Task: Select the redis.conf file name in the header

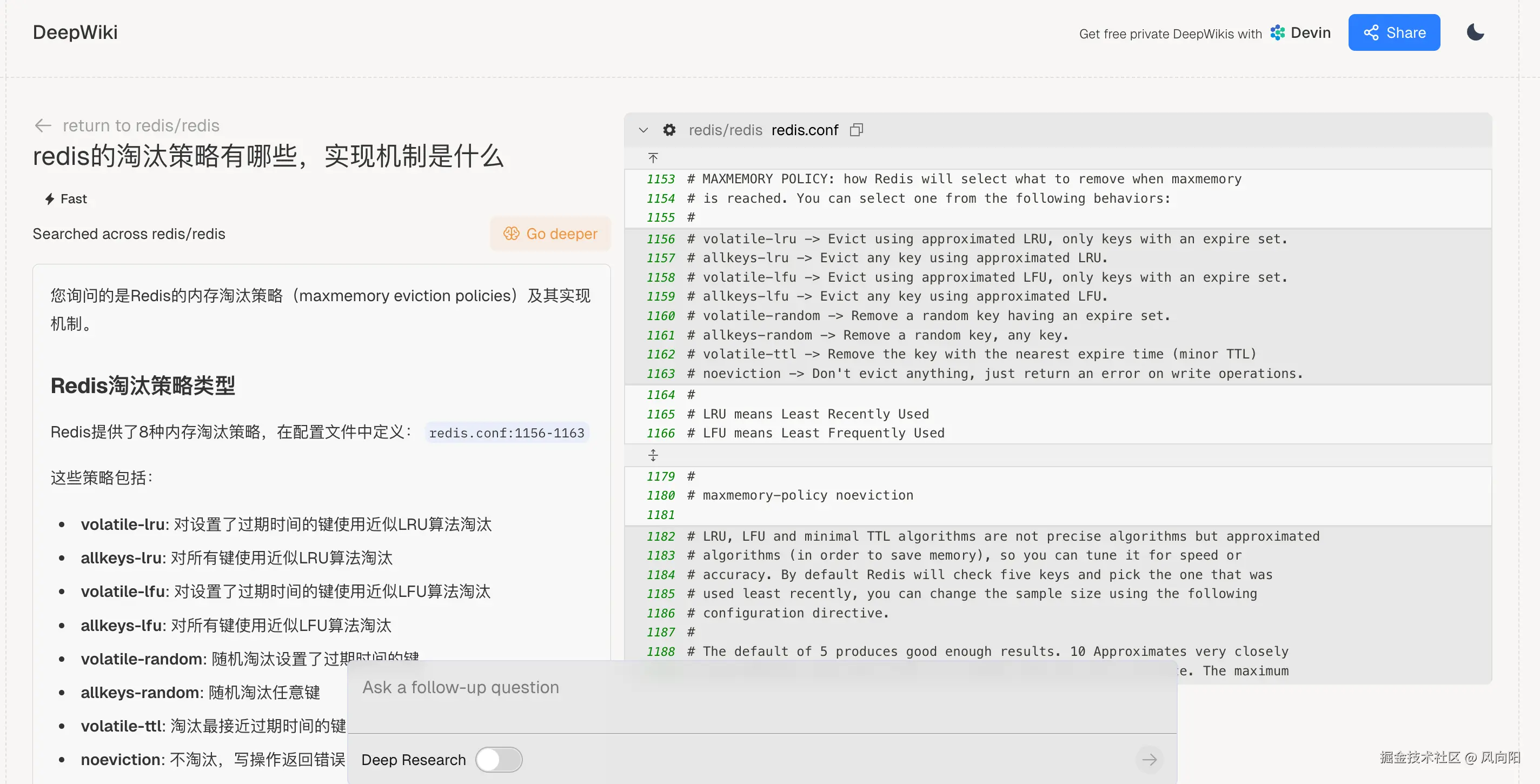Action: pyautogui.click(x=804, y=130)
